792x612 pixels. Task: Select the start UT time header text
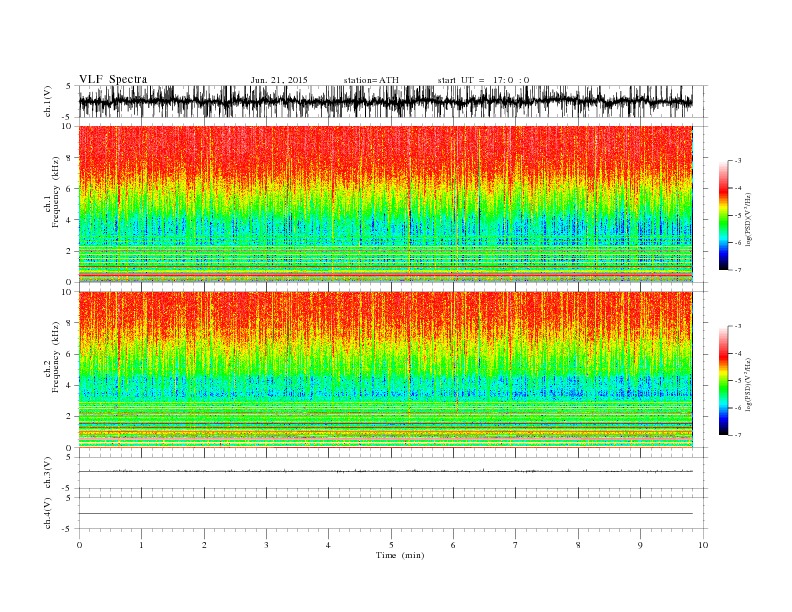(483, 80)
